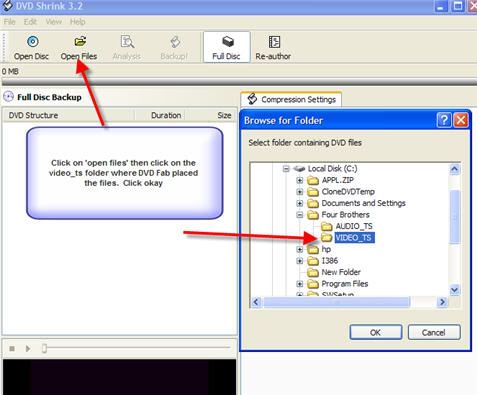Click the dialog's help question mark button
This screenshot has width=477, height=395.
[x=444, y=120]
